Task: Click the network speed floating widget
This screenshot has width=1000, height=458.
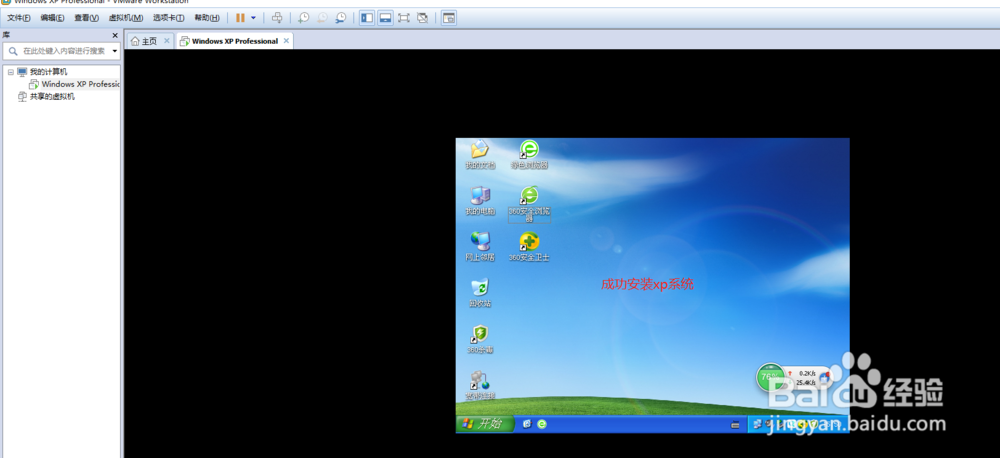Action: coord(808,378)
